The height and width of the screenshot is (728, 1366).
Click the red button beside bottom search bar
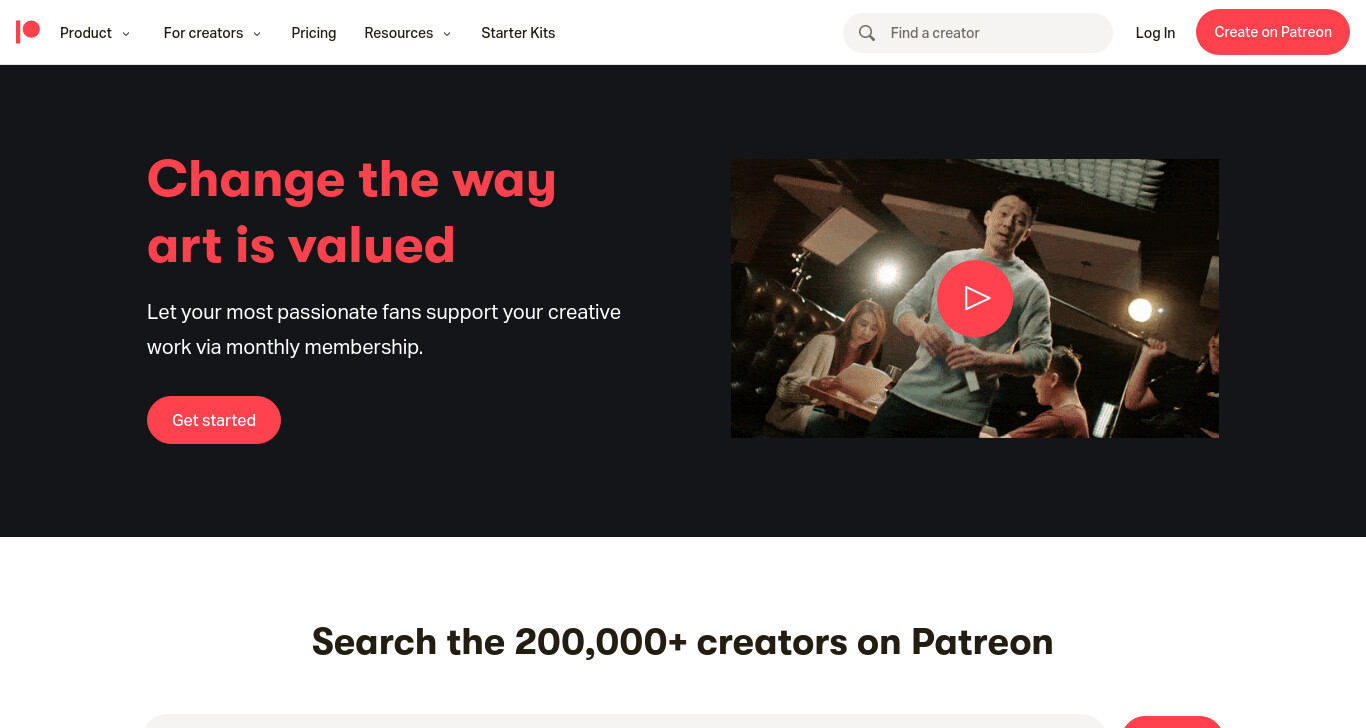tap(1172, 722)
